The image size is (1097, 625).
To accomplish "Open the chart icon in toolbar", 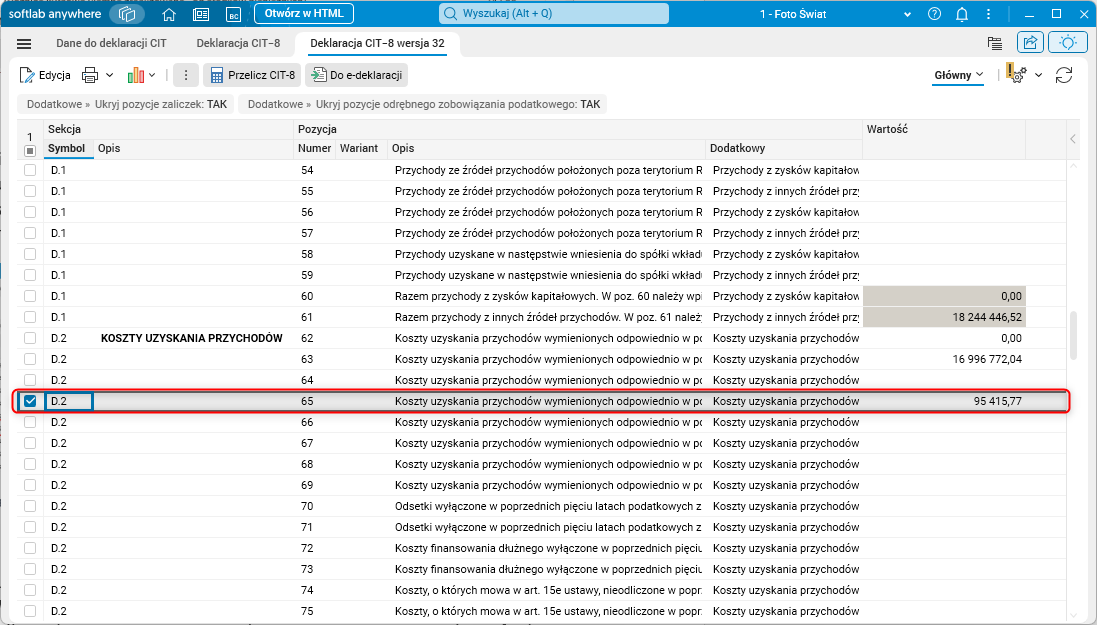I will coord(136,75).
